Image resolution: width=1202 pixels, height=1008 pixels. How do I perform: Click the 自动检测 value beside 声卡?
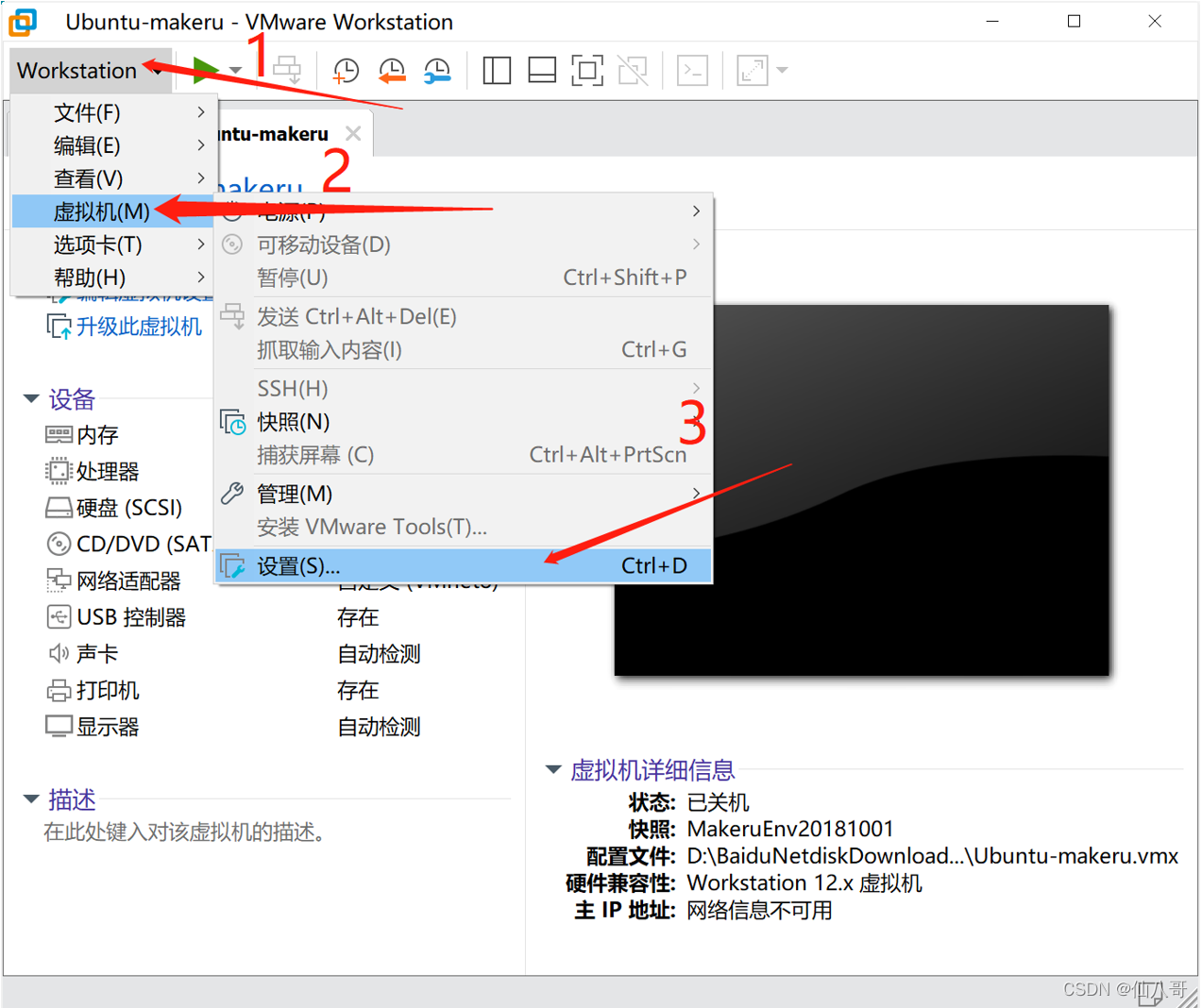[379, 654]
